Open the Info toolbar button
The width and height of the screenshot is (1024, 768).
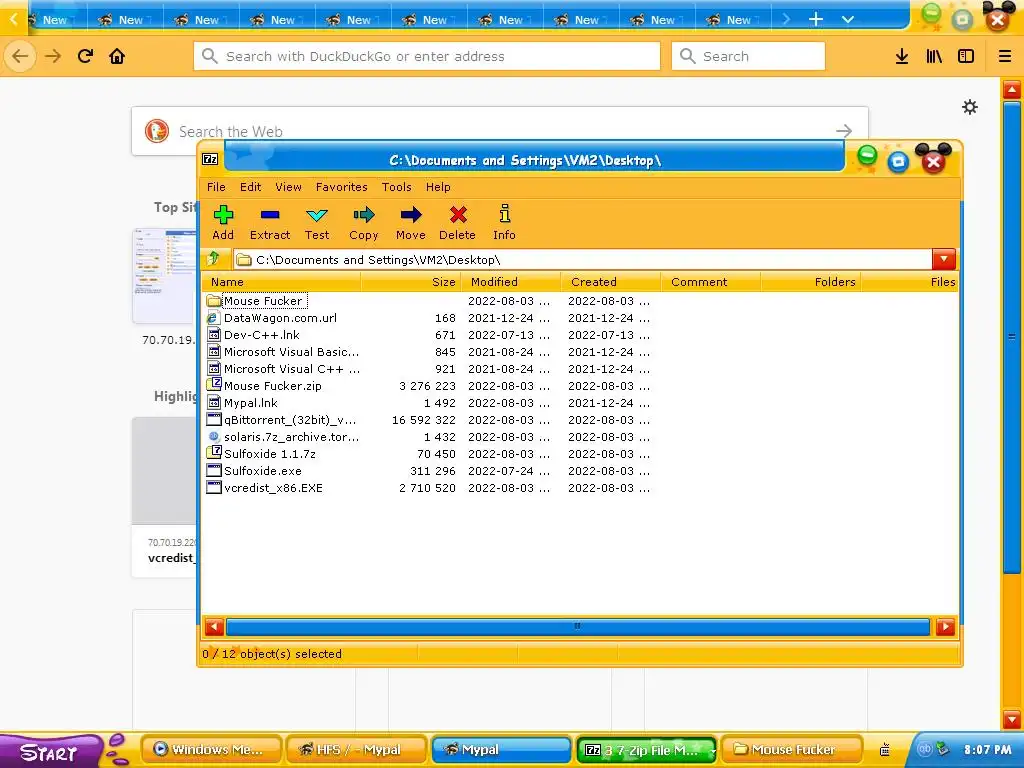pos(504,223)
